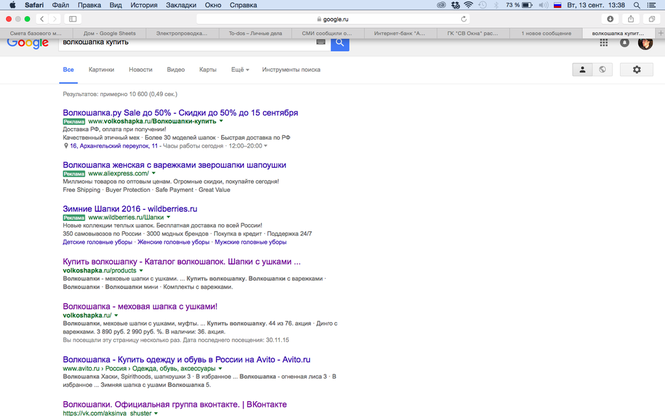
Task: Go back with Safari back arrow
Action: tap(42, 19)
